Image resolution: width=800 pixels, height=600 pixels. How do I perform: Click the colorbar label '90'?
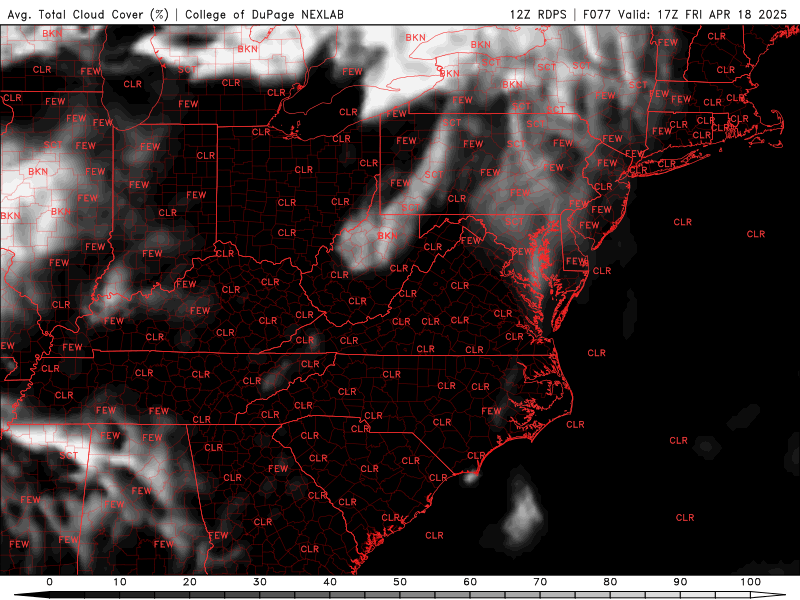point(680,582)
